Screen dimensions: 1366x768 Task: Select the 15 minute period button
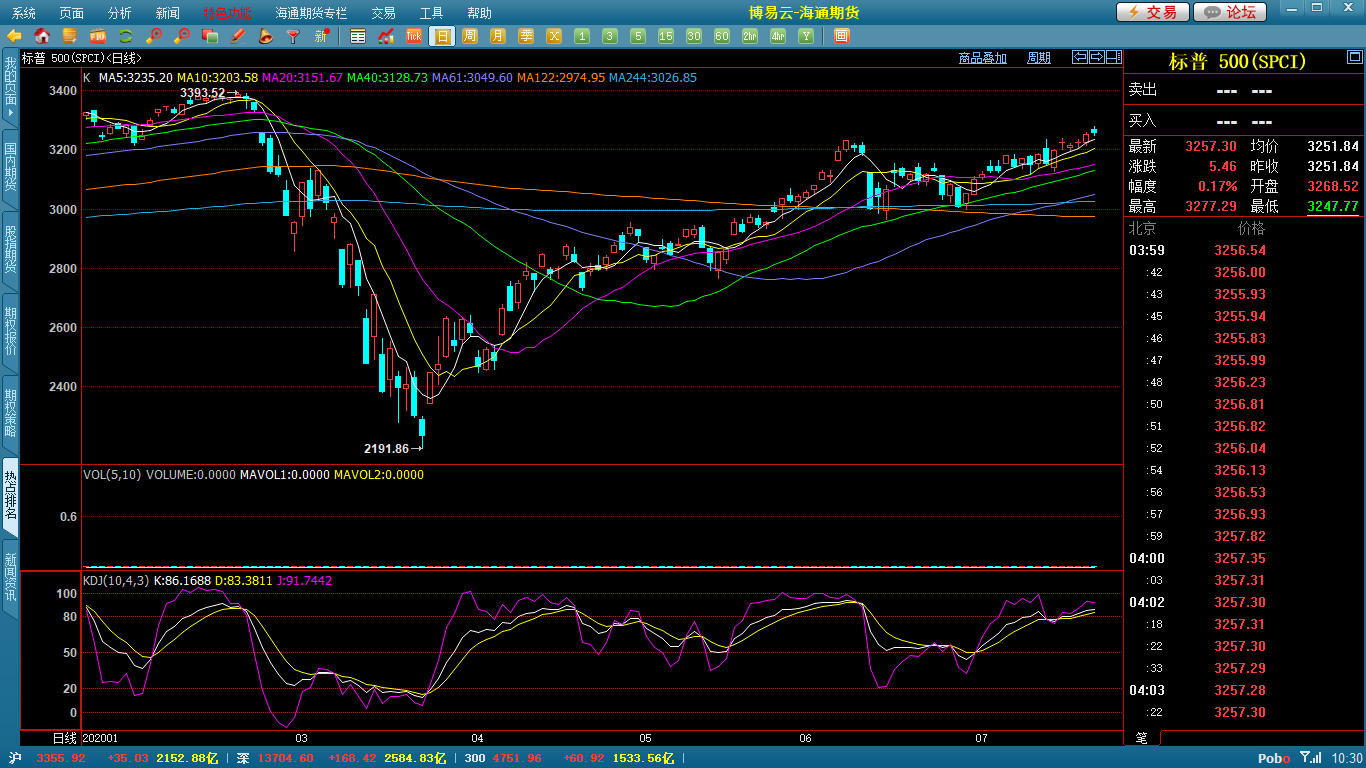click(x=666, y=36)
